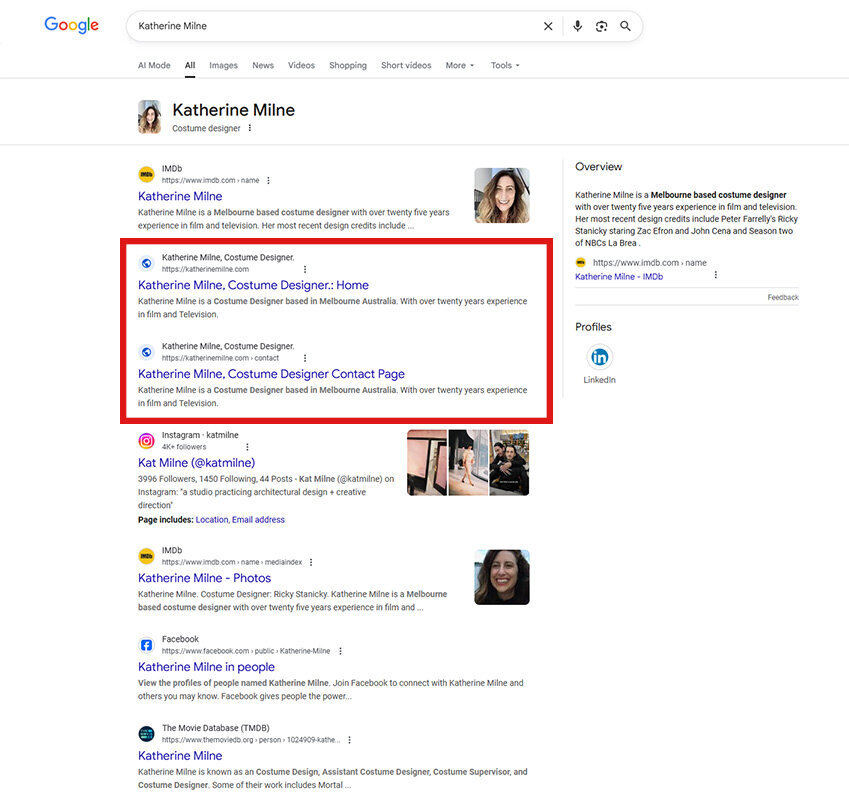Open the Tools dropdown
This screenshot has height=802, width=849.
pos(505,66)
